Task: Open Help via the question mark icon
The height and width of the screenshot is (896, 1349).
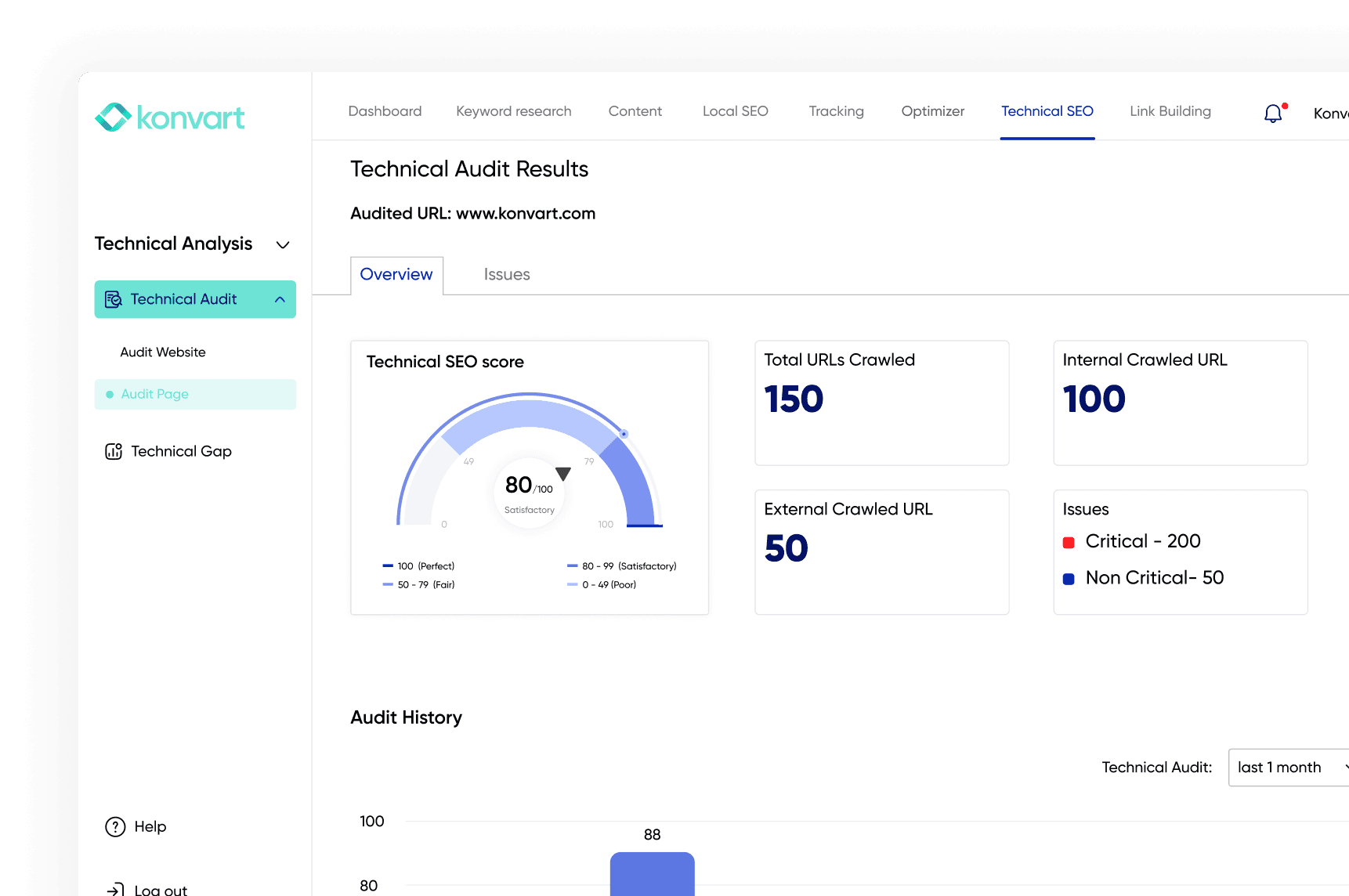Action: 114,826
